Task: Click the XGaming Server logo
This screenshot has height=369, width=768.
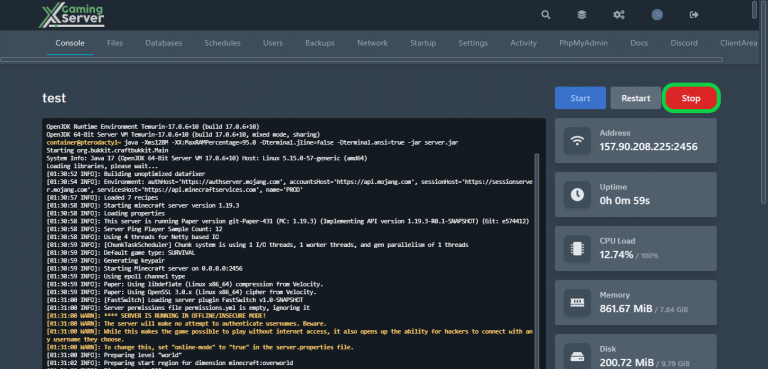Action: [72, 16]
